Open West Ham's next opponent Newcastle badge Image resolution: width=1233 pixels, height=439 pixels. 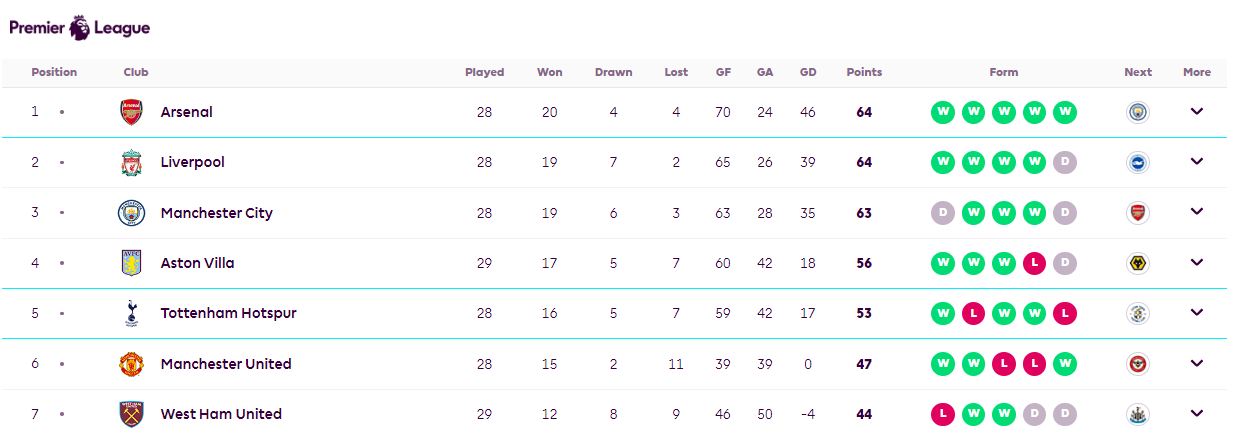pos(1138,414)
